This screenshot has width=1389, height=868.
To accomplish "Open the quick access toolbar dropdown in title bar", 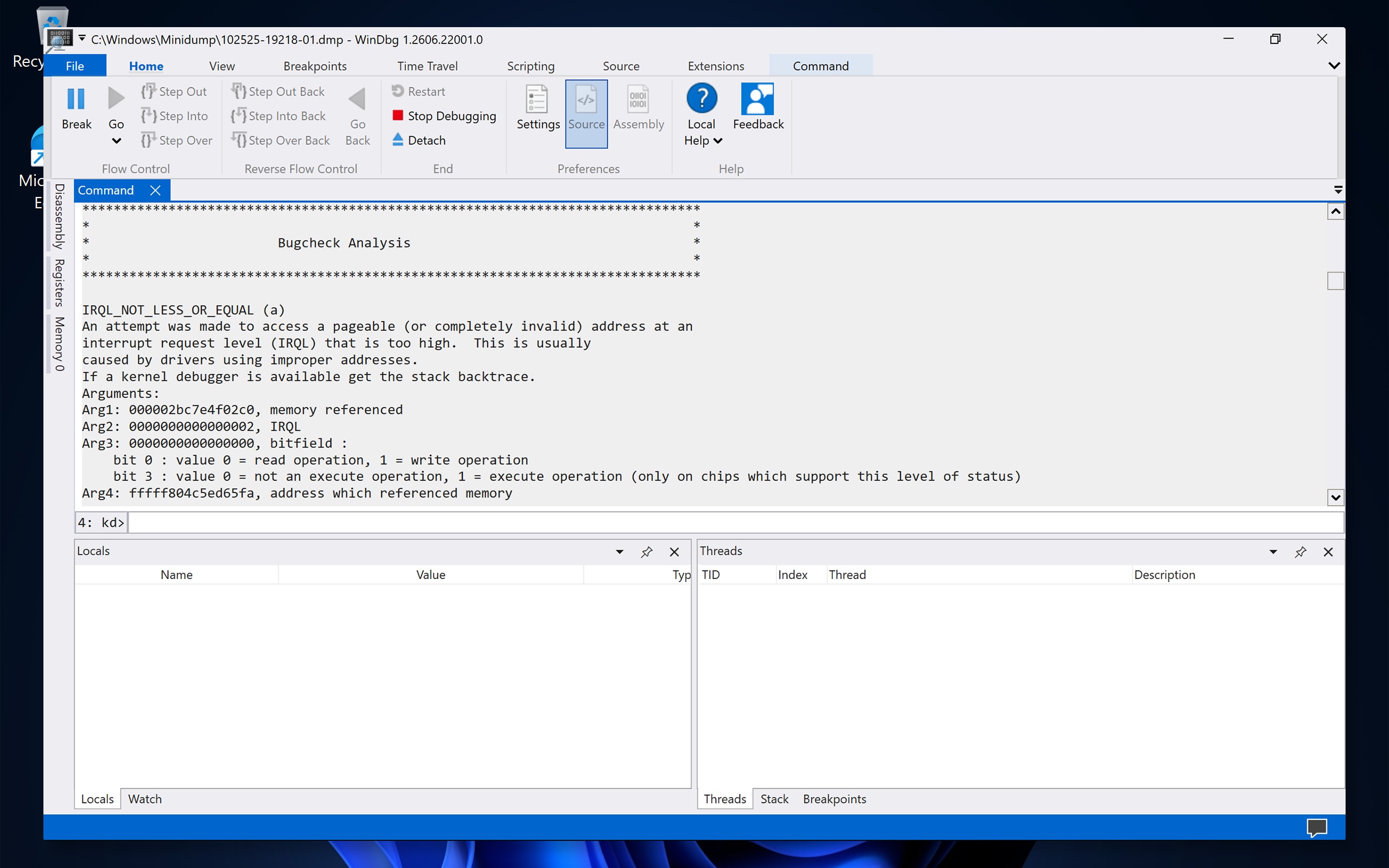I will click(x=82, y=39).
